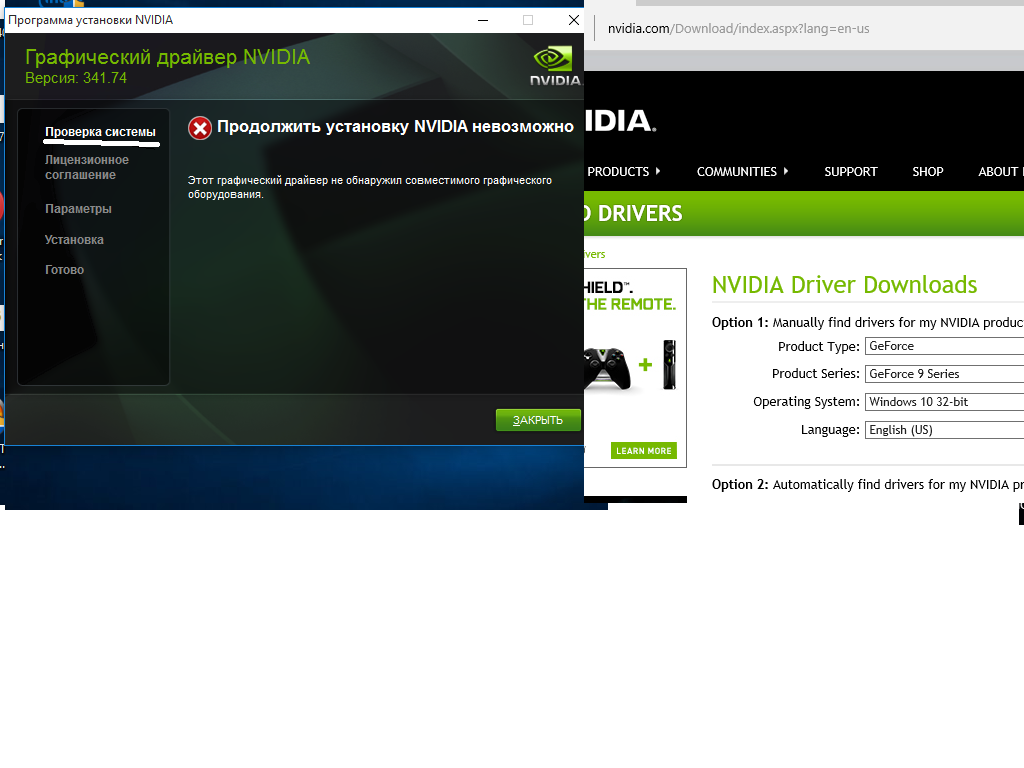Image resolution: width=1024 pixels, height=768 pixels.
Task: Open the ABOUT menu on the NVIDIA website
Action: click(x=1000, y=172)
